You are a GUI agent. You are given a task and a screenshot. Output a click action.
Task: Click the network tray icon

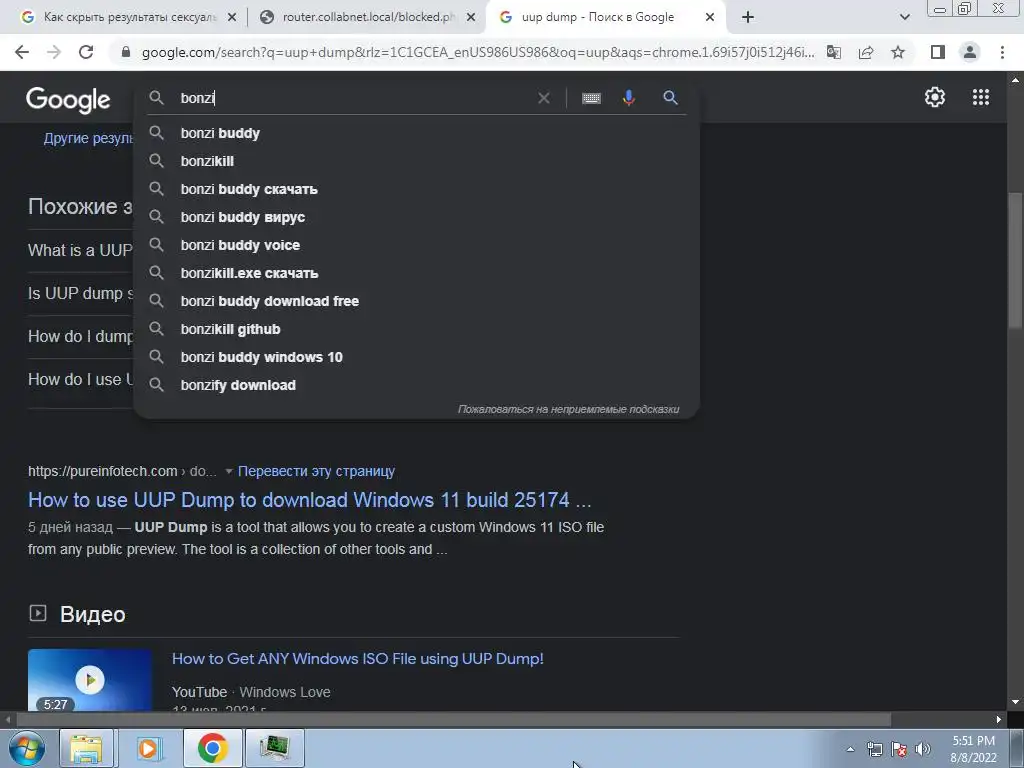[874, 749]
